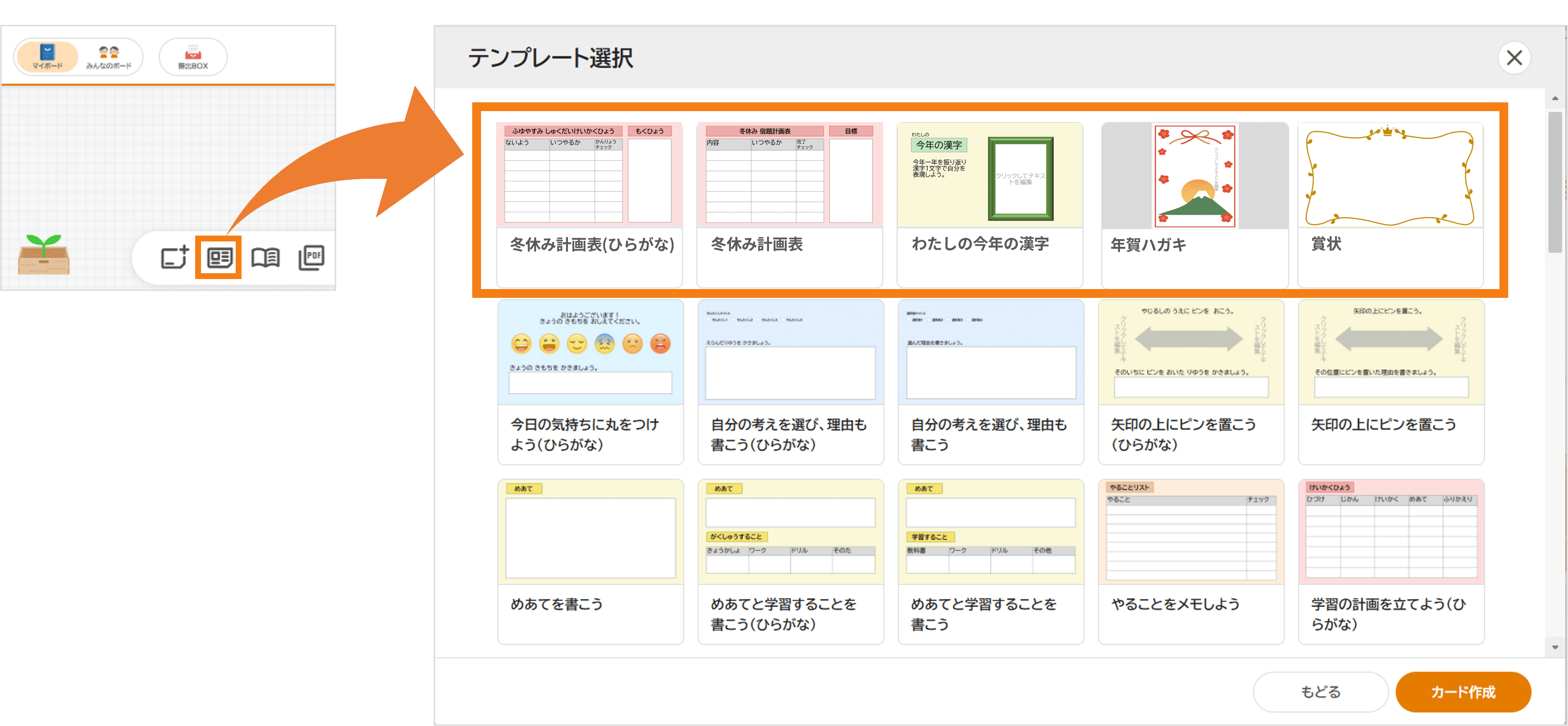Choose the 賞状 template

[x=1390, y=204]
